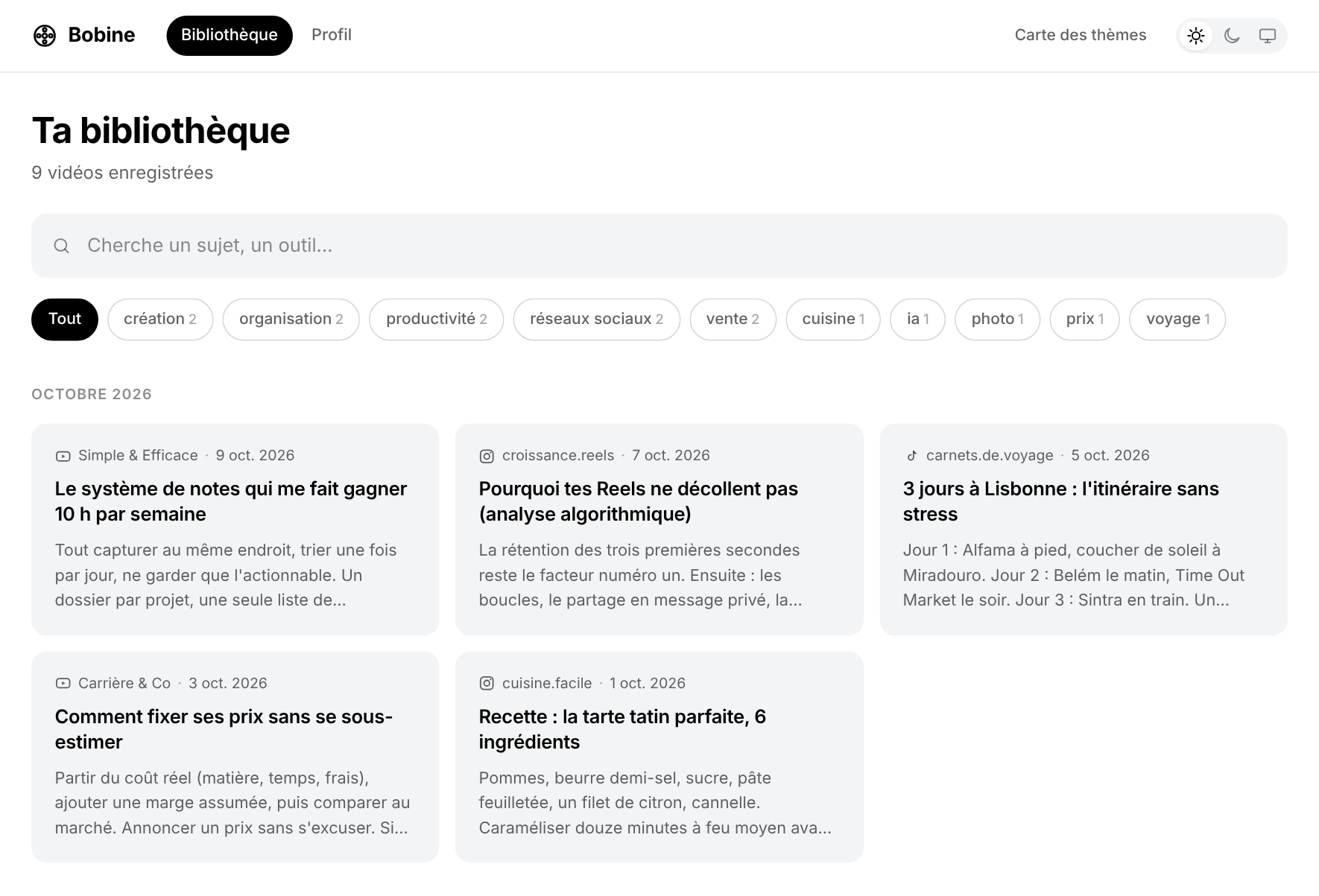Image resolution: width=1319 pixels, height=896 pixels.
Task: Click TikTok icon beside carnets.de.voyage
Action: click(x=911, y=456)
